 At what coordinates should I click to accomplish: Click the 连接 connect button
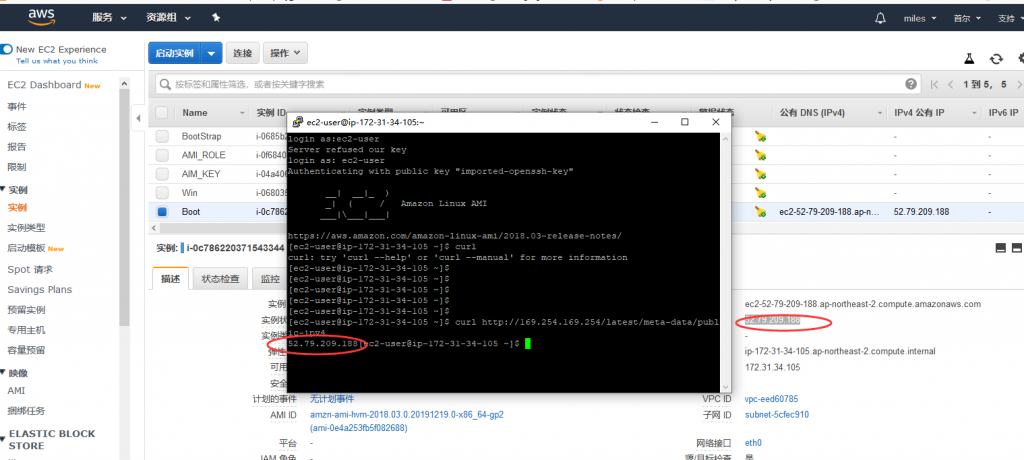pos(242,53)
